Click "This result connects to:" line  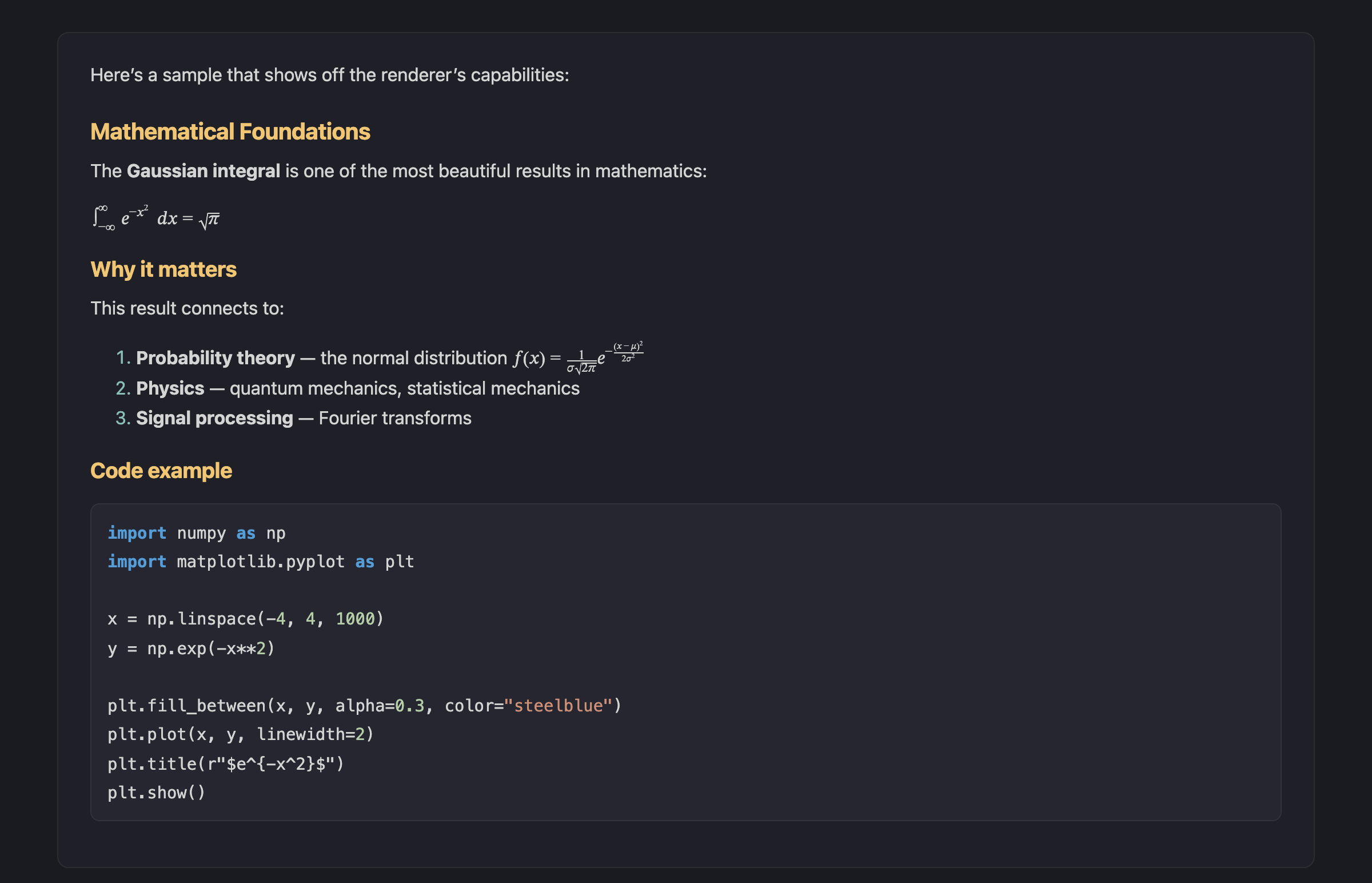[188, 308]
